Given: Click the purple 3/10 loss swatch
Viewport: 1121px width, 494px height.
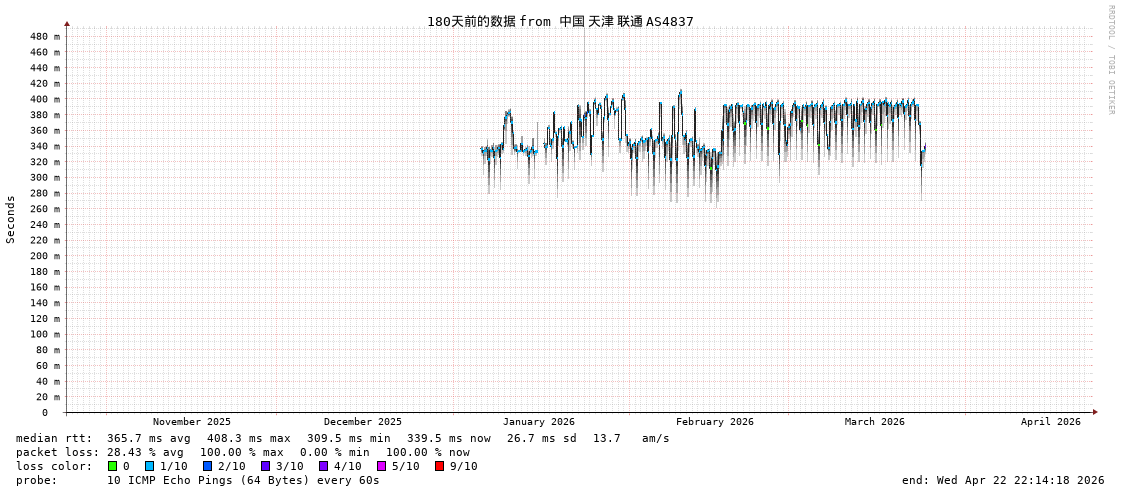Looking at the screenshot, I should click(265, 466).
